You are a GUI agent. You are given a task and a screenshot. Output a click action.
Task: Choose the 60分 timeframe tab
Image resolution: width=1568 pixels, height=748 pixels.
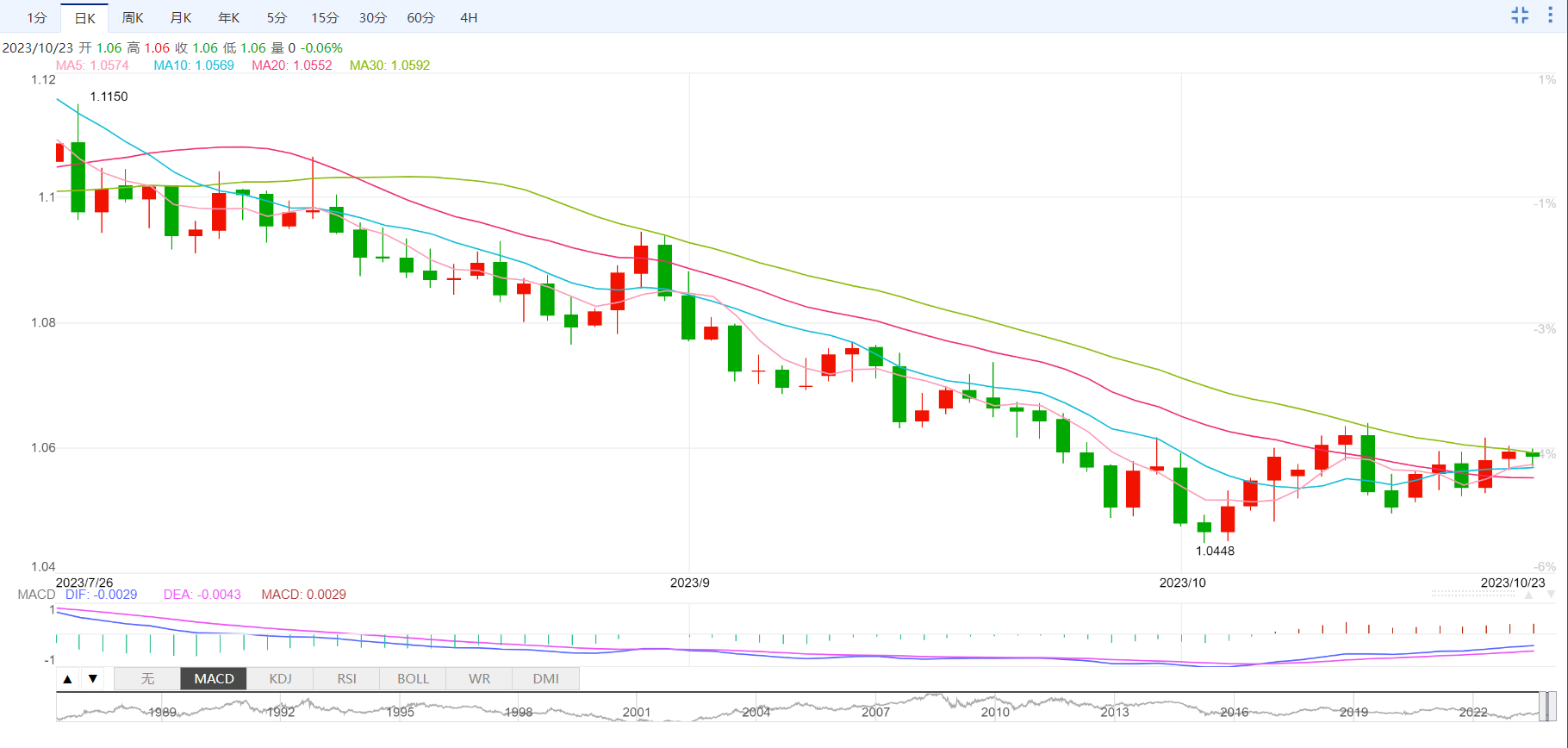pyautogui.click(x=420, y=18)
